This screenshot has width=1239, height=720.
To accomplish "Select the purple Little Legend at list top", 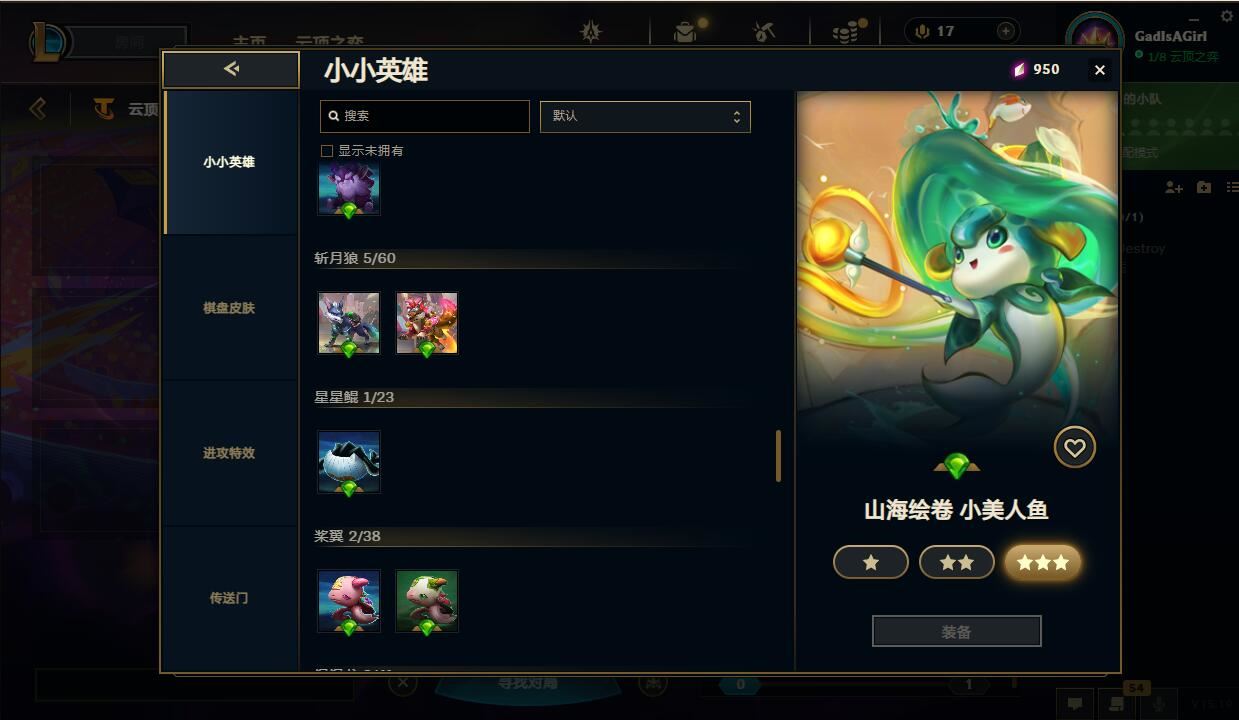I will 349,190.
